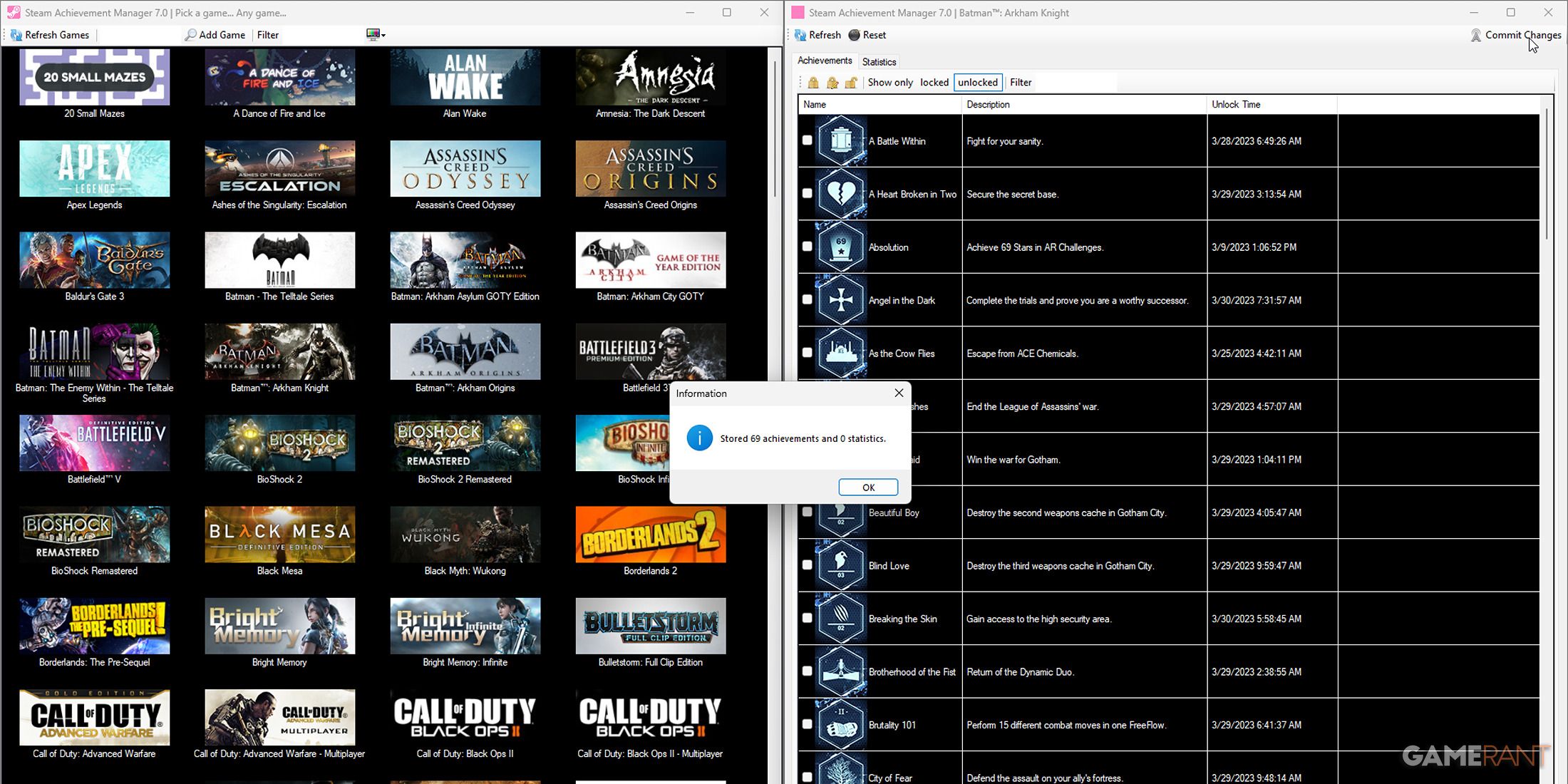
Task: Select the Bulletstorm: Full Clip Edition thumbnail
Action: click(650, 626)
